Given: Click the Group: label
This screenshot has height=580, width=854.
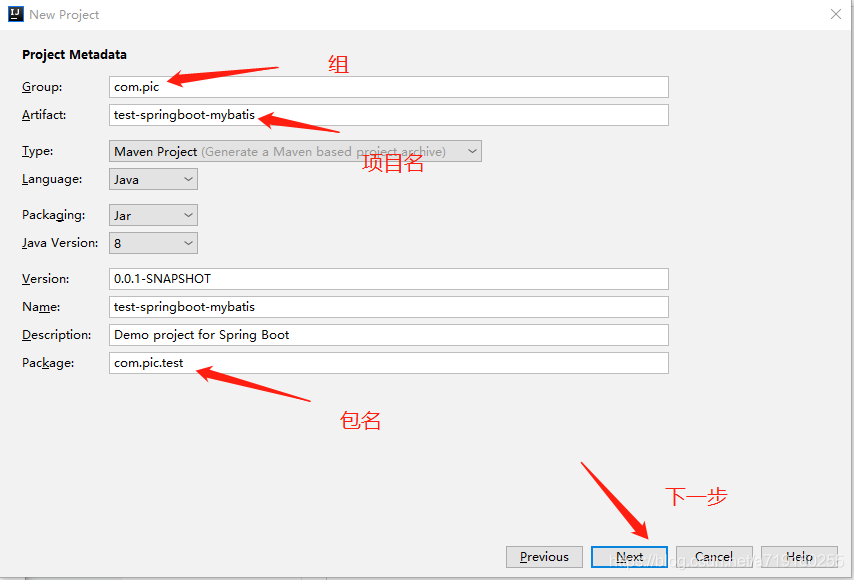Looking at the screenshot, I should point(42,87).
